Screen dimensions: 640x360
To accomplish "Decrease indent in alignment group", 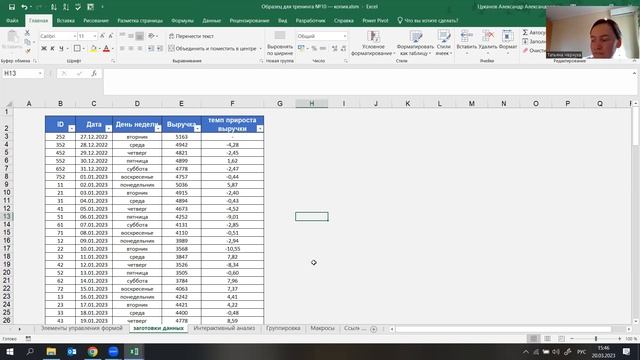I will tap(151, 49).
